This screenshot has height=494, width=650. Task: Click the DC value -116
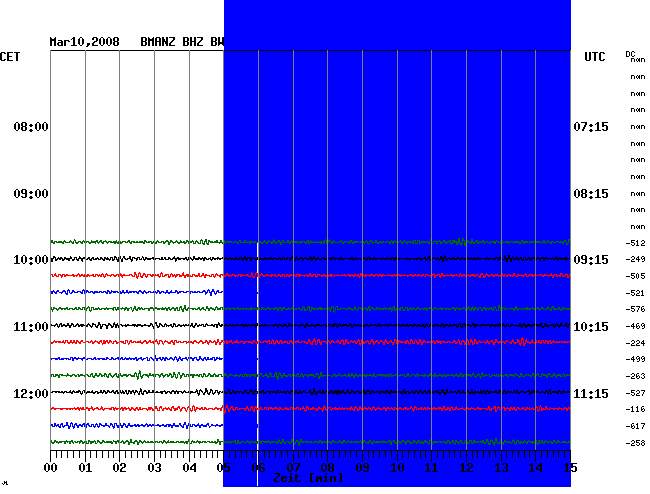[635, 409]
